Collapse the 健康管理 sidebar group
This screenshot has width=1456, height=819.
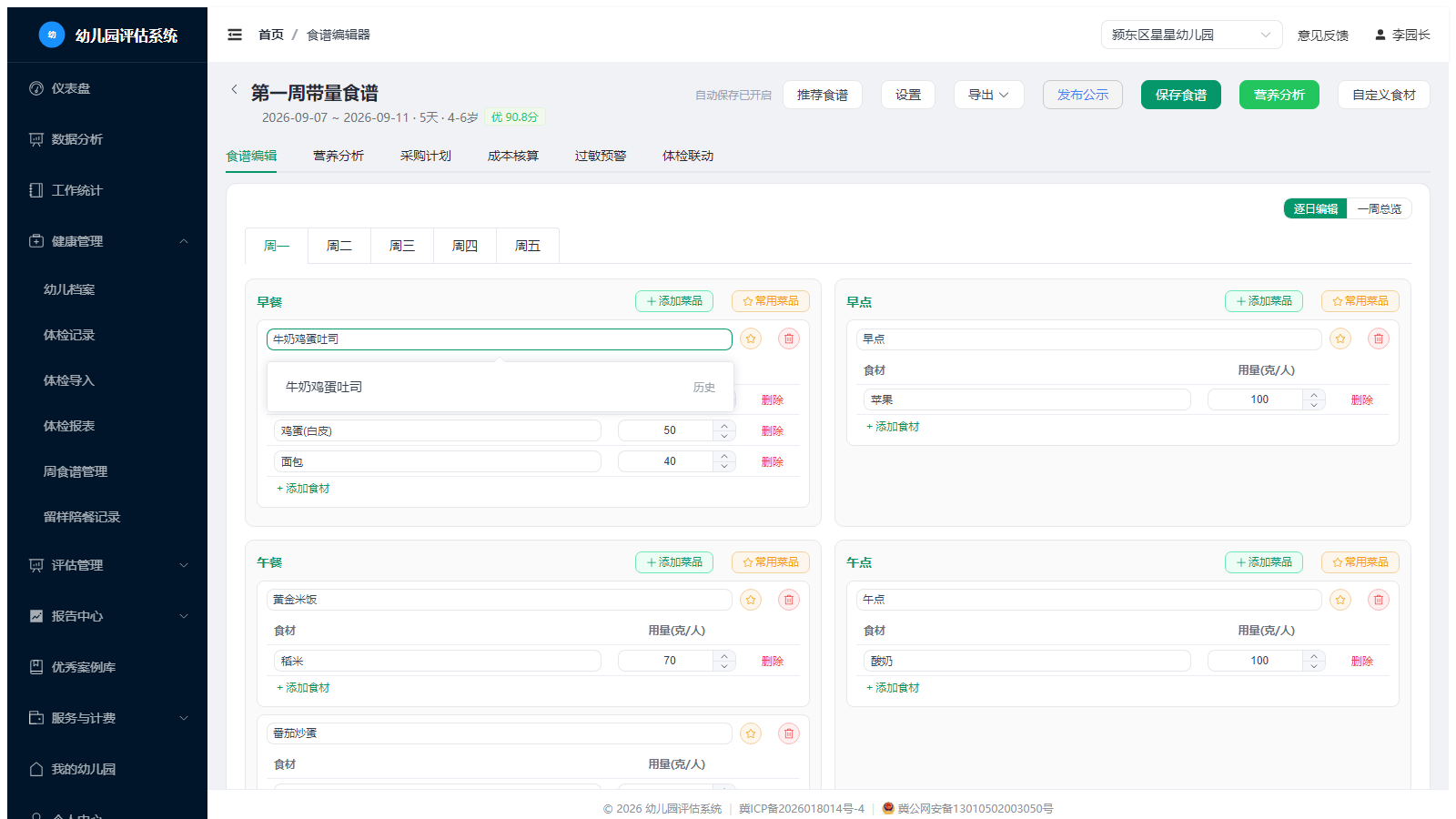click(x=107, y=241)
